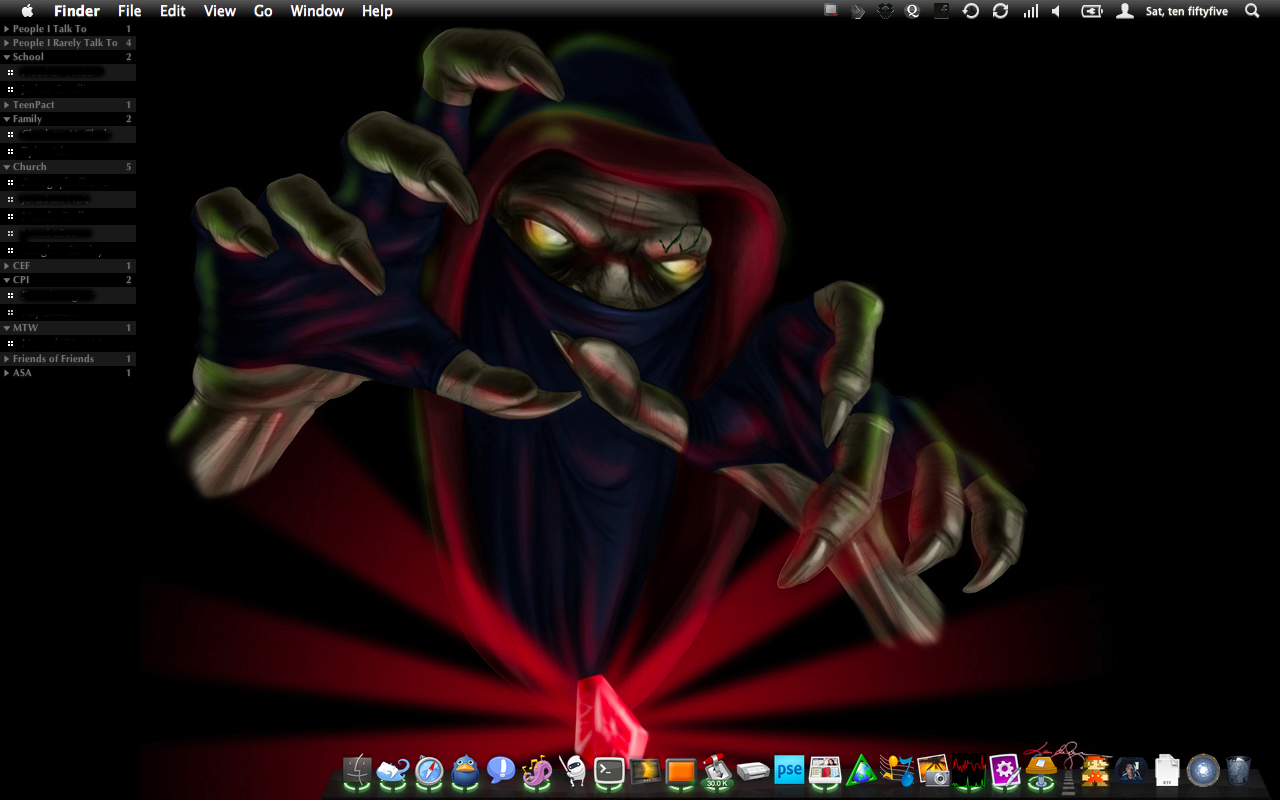Screen dimensions: 1280x800
Task: Open the colorful music notes app
Action: coord(897,771)
